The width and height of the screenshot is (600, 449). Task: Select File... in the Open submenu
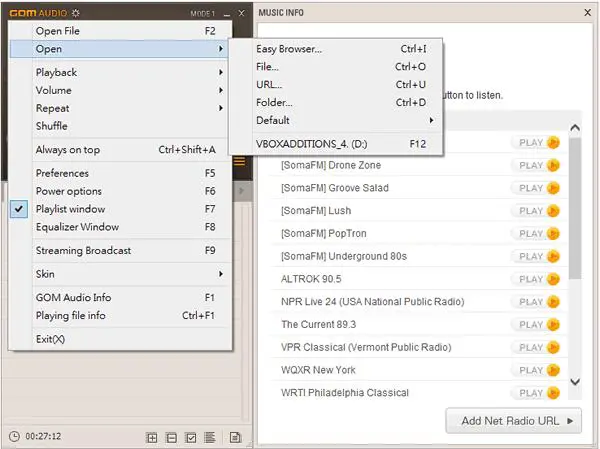click(336, 67)
